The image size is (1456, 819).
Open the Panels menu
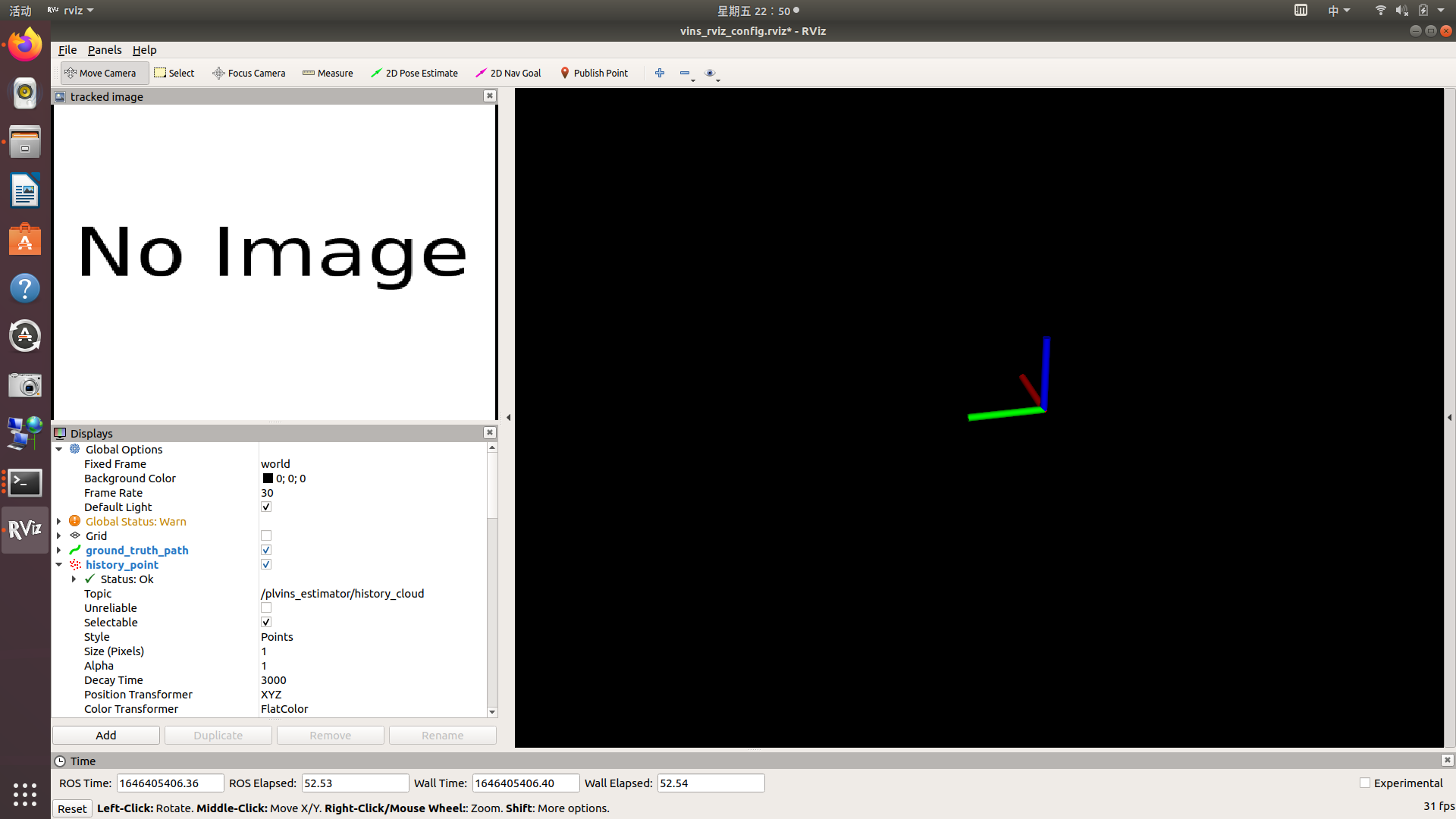point(104,50)
